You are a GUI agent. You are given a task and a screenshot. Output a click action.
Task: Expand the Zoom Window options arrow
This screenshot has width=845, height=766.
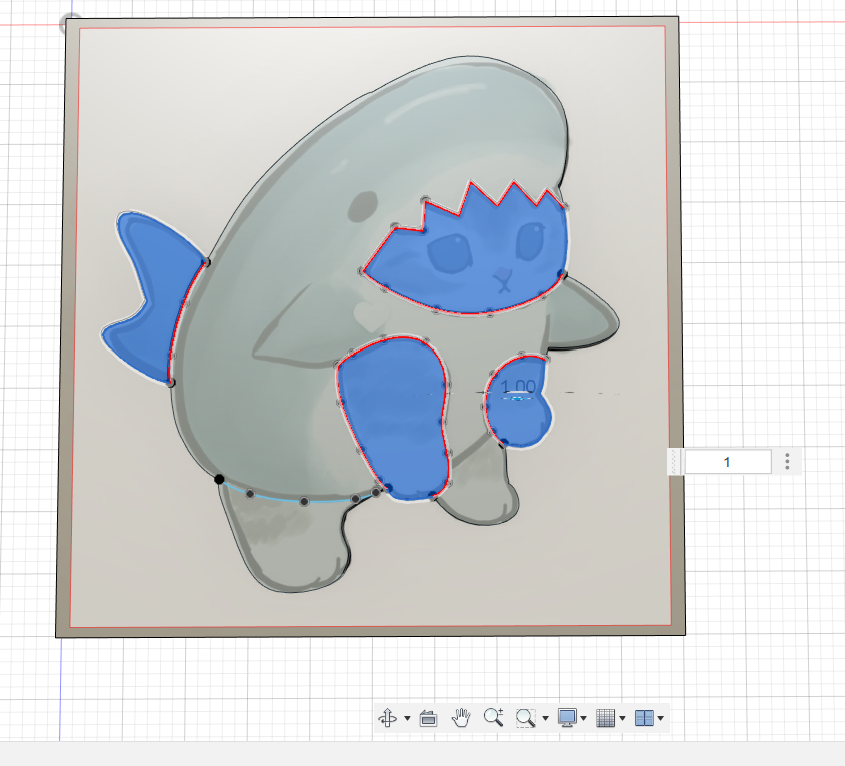(x=545, y=719)
